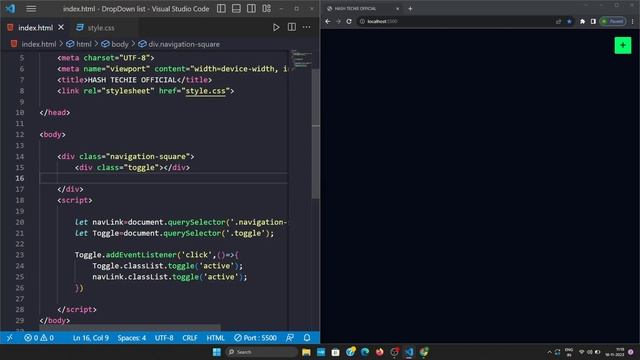Open the Customize Layout icon
Image resolution: width=640 pixels, height=360 pixels.
(267, 9)
